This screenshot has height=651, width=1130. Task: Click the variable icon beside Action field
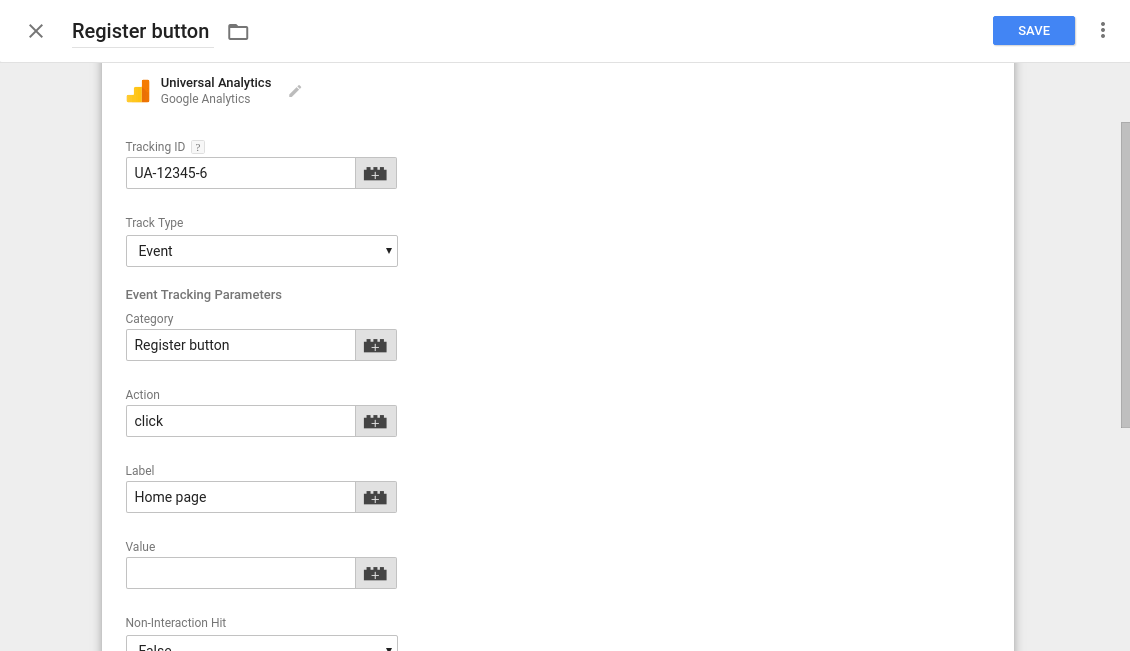[x=375, y=421]
